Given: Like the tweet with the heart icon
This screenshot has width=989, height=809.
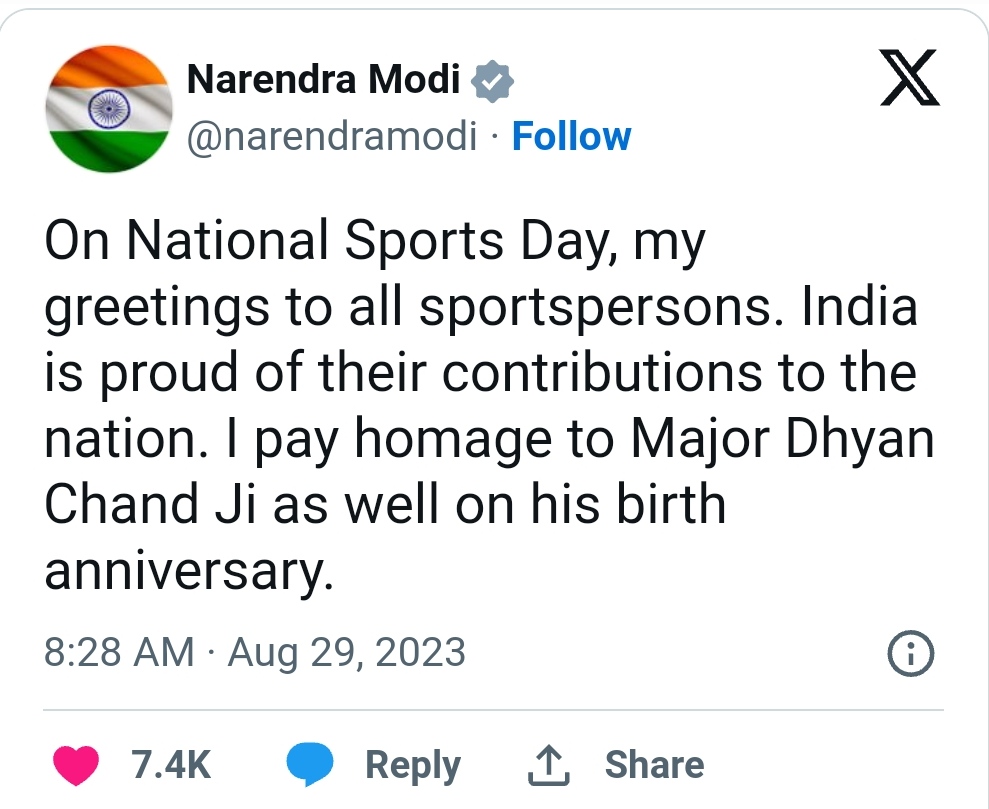Looking at the screenshot, I should (x=75, y=765).
